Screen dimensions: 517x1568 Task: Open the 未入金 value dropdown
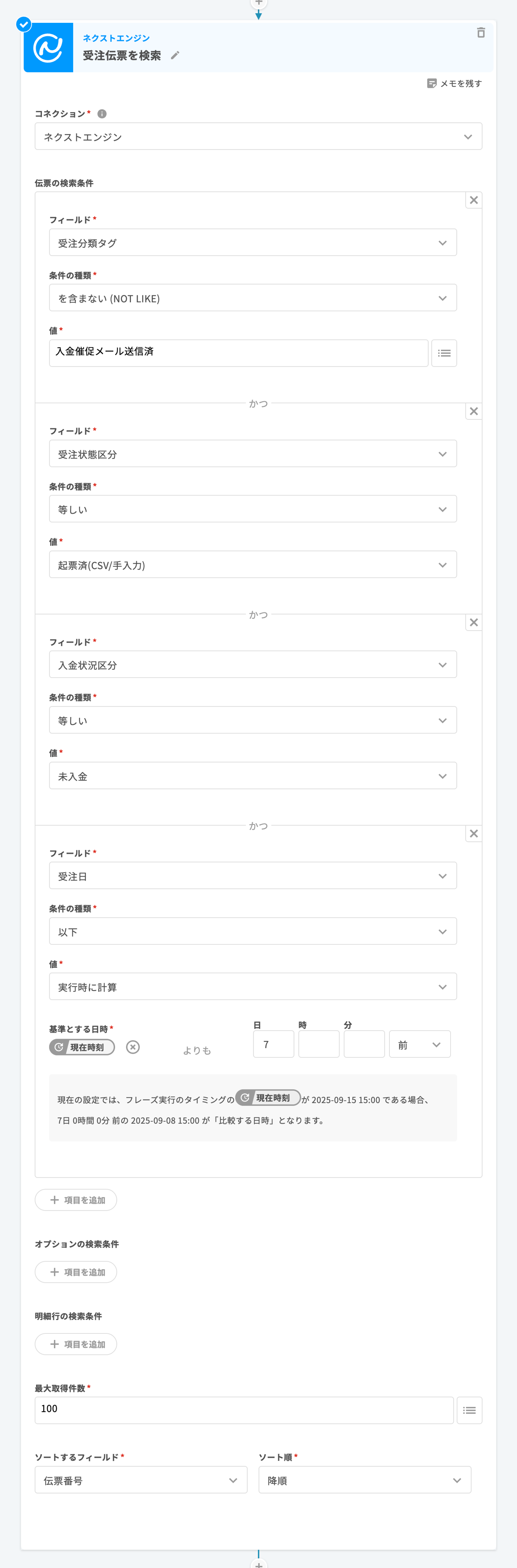coord(253,776)
